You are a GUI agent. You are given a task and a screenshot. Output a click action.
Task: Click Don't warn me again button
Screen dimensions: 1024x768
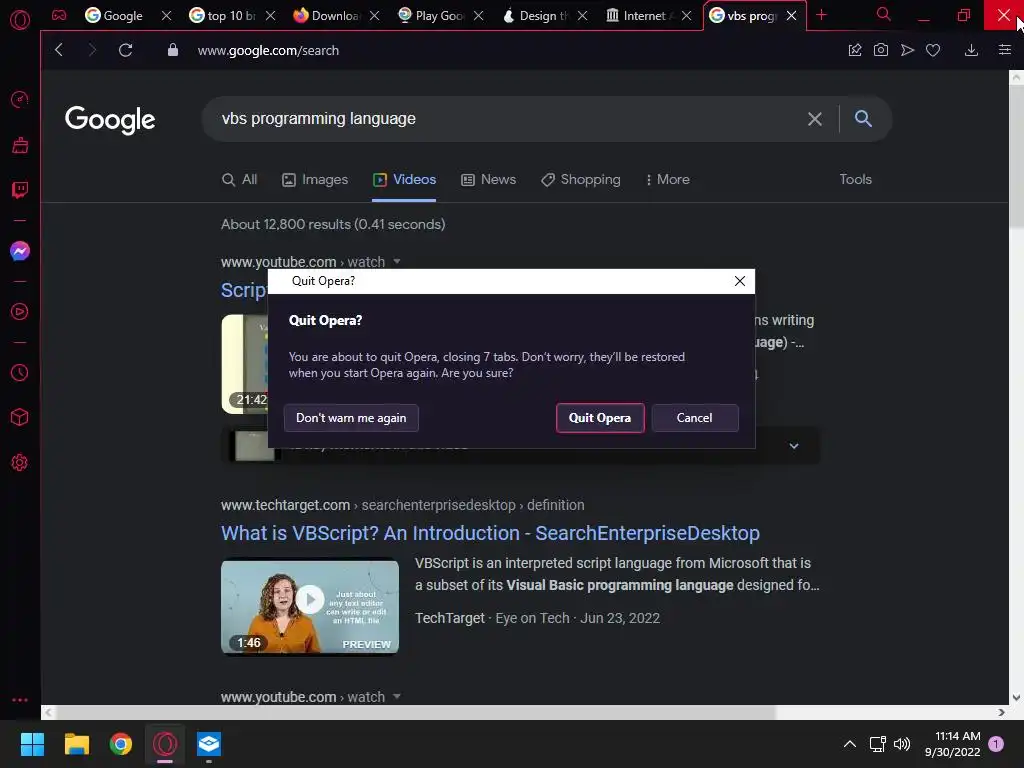click(351, 418)
